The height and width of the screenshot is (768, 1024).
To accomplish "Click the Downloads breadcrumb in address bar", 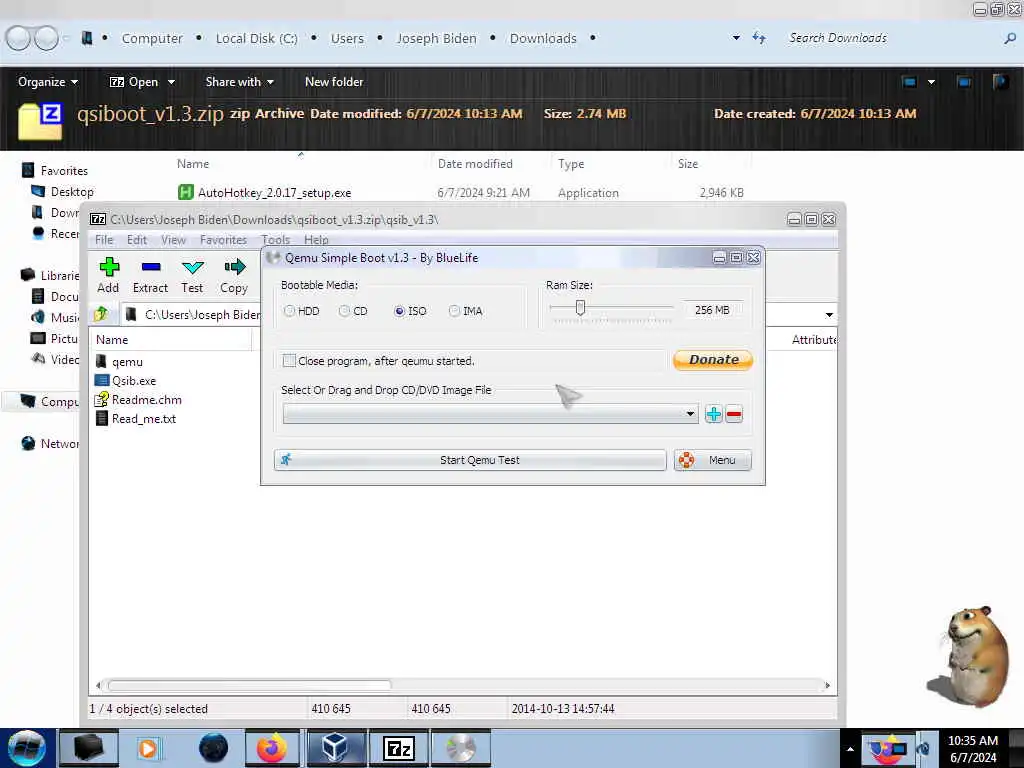I will coord(543,39).
